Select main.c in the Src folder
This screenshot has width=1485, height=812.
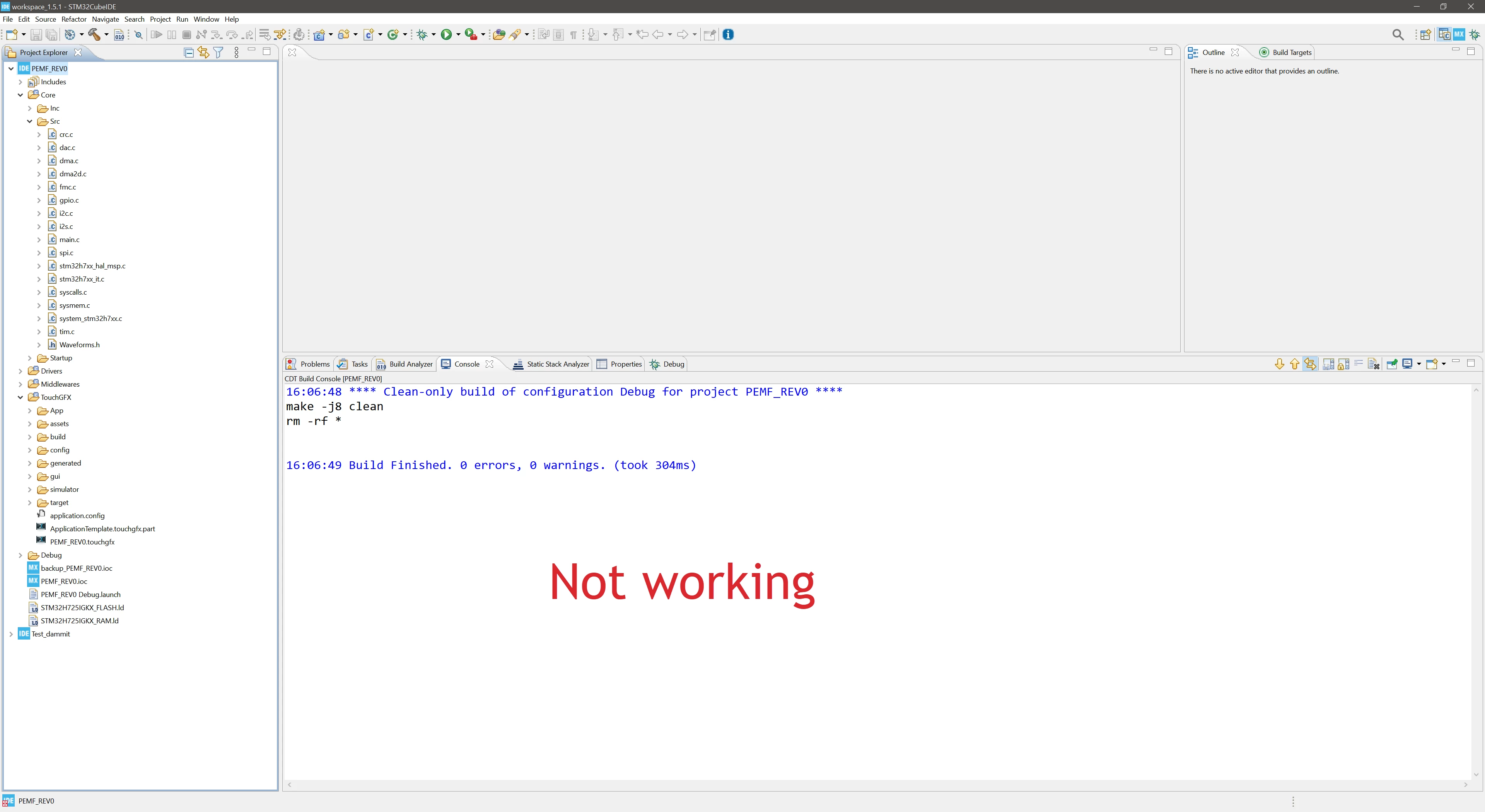pyautogui.click(x=69, y=240)
